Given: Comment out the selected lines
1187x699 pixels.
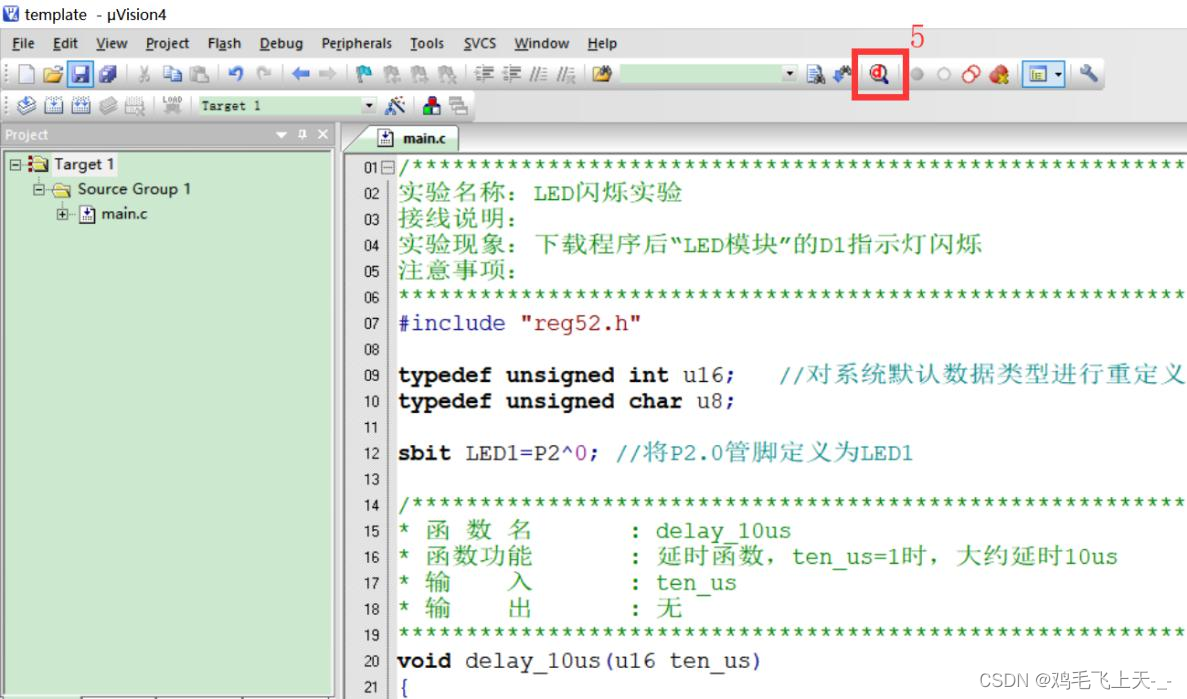Looking at the screenshot, I should point(538,74).
